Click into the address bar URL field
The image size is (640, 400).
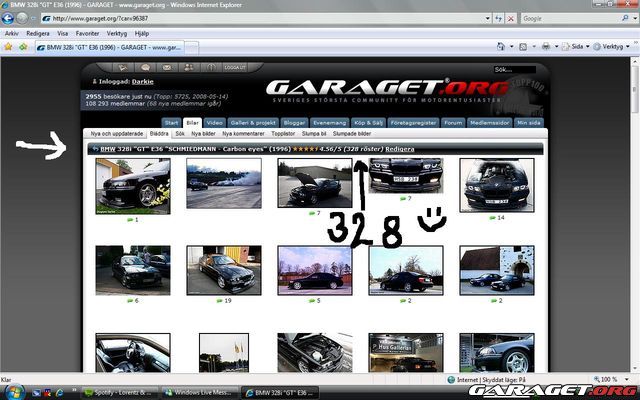coord(261,18)
